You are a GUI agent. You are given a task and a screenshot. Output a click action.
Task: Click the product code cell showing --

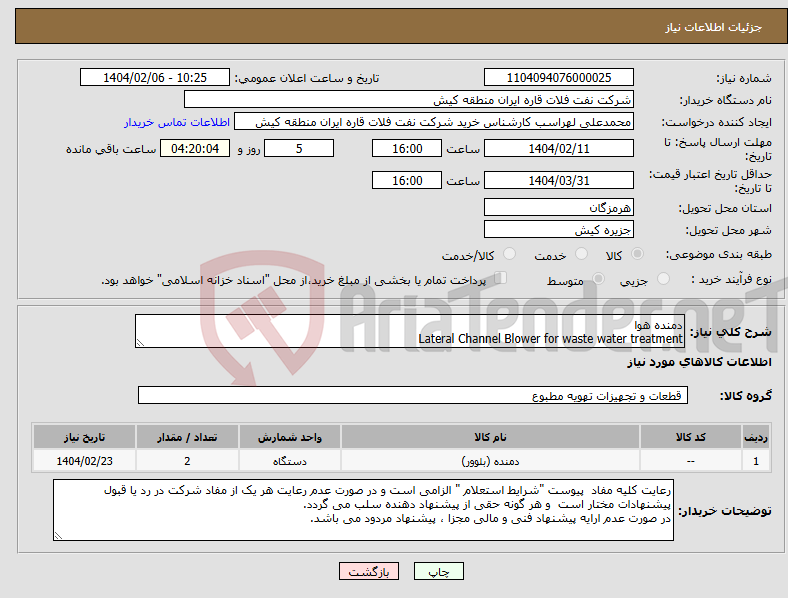coord(691,461)
